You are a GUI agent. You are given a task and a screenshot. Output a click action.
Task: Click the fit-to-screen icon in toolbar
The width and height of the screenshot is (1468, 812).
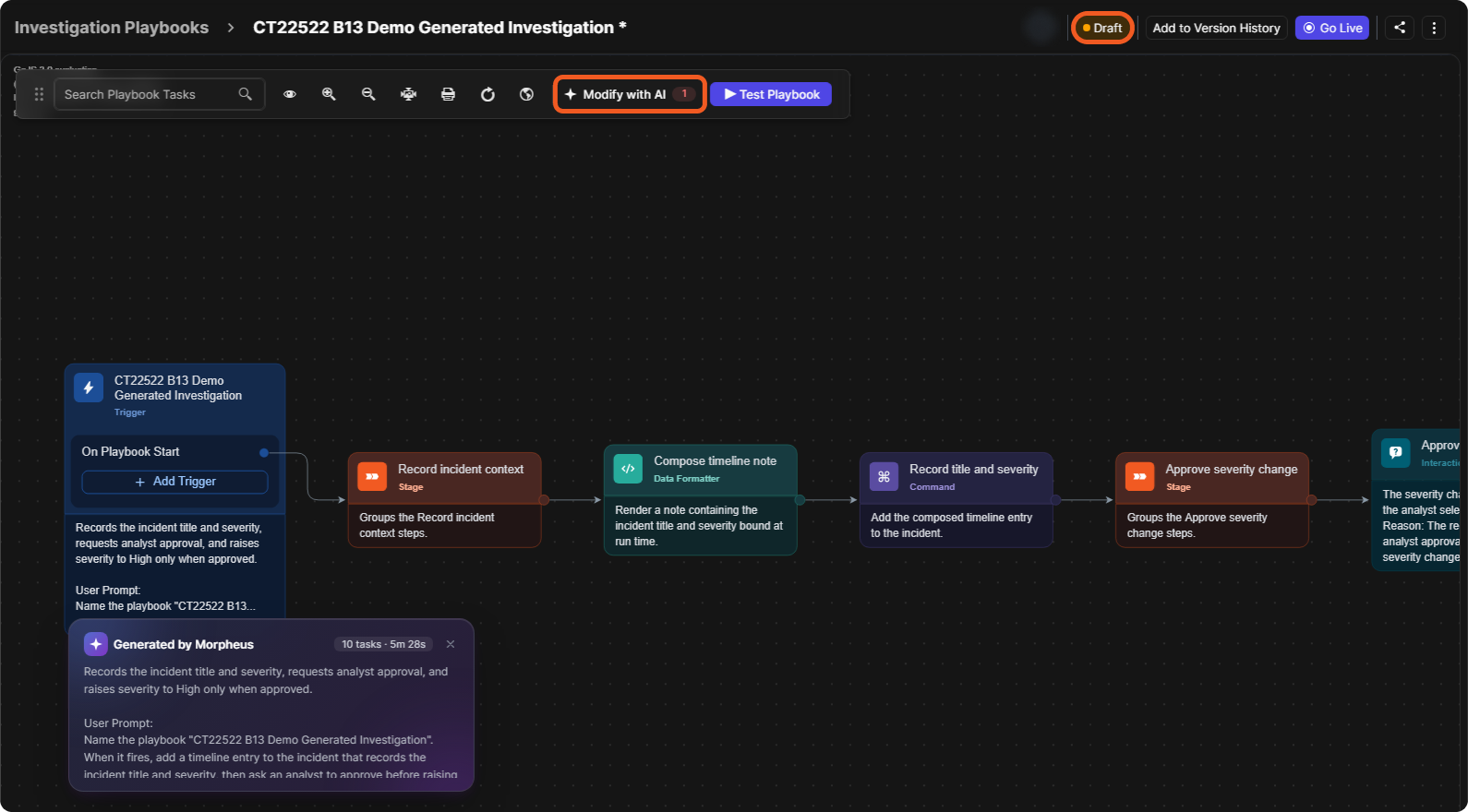(408, 94)
